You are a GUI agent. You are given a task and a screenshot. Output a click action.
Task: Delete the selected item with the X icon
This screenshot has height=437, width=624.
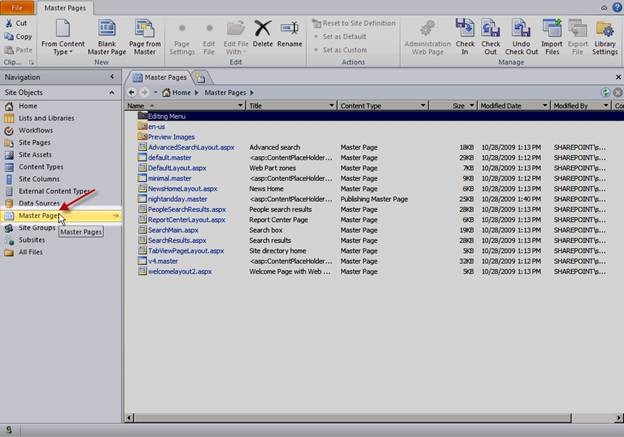pyautogui.click(x=263, y=28)
